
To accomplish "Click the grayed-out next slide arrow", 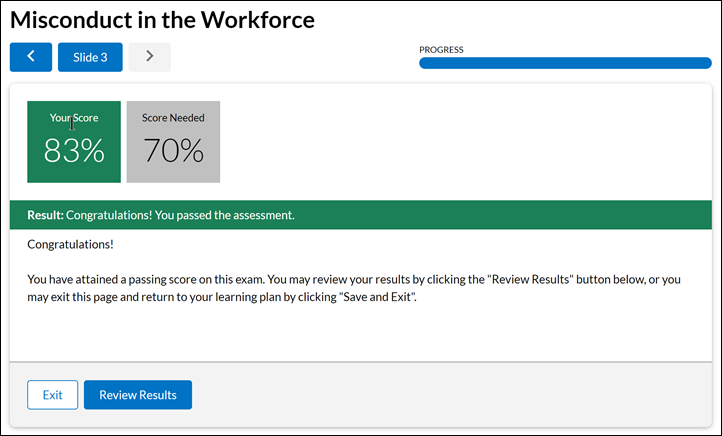I will coord(150,57).
